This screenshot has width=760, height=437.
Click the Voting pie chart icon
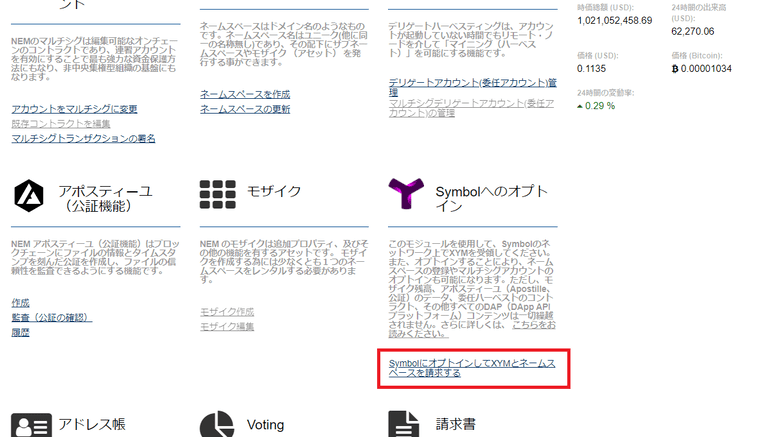click(217, 424)
